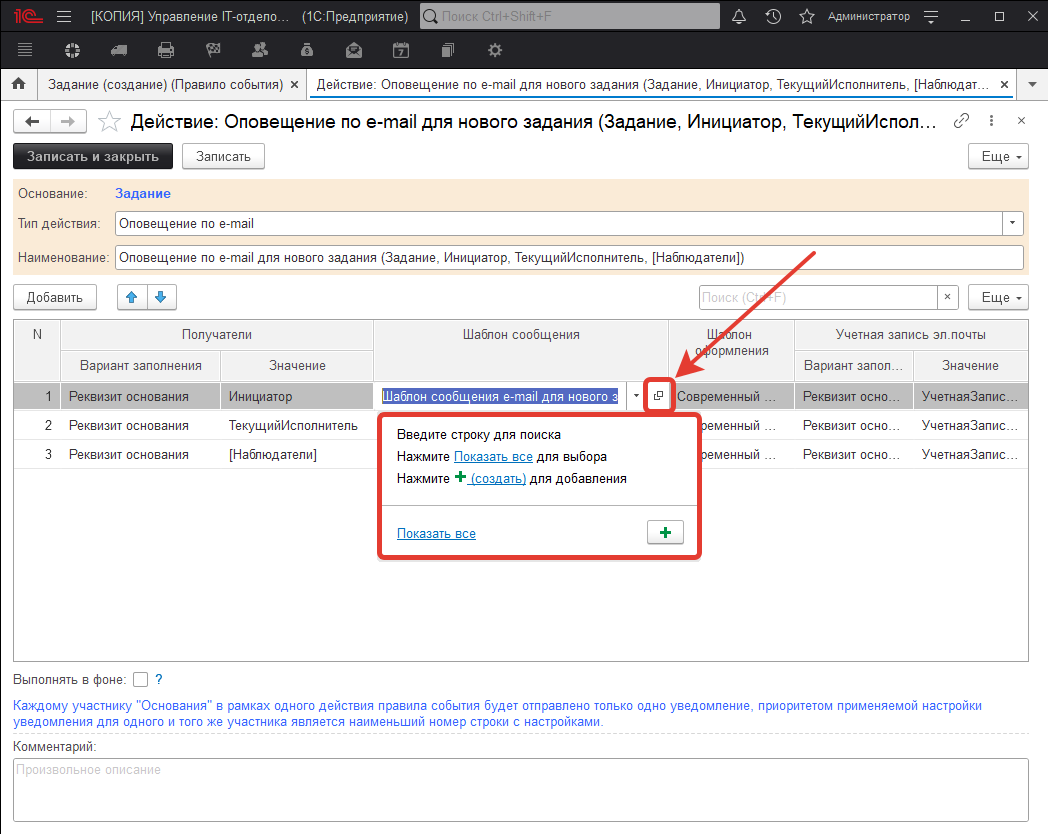Open the settings gear section icon
Image resolution: width=1048 pixels, height=834 pixels.
tap(494, 50)
